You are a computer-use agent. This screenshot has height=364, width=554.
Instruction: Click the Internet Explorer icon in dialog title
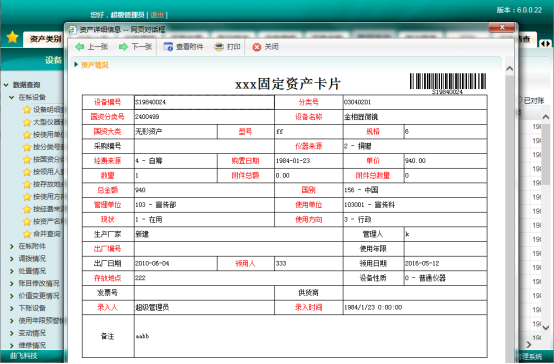pyautogui.click(x=72, y=30)
